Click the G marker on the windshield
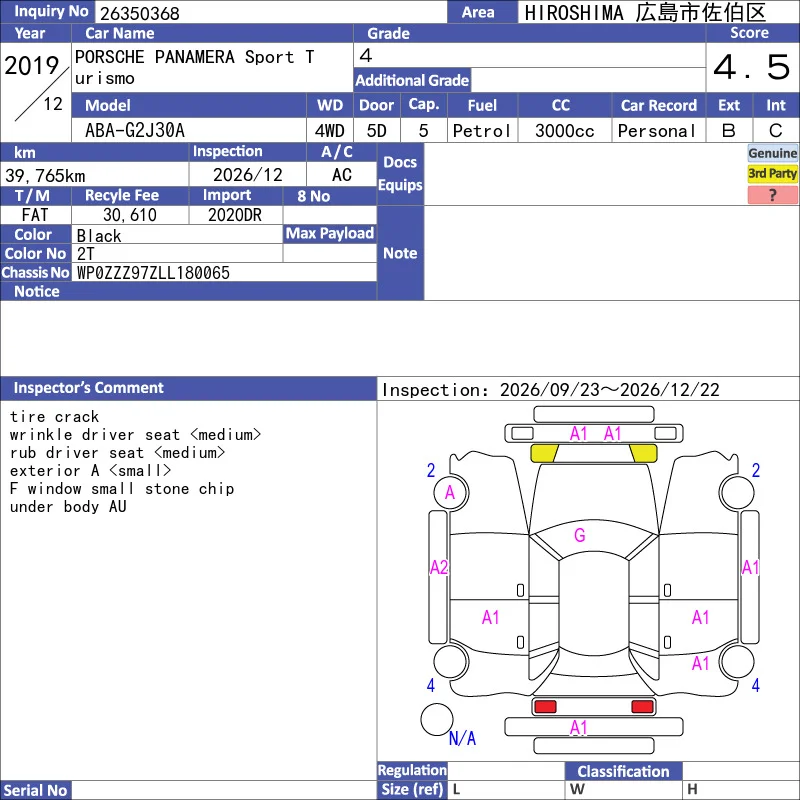 (x=580, y=535)
